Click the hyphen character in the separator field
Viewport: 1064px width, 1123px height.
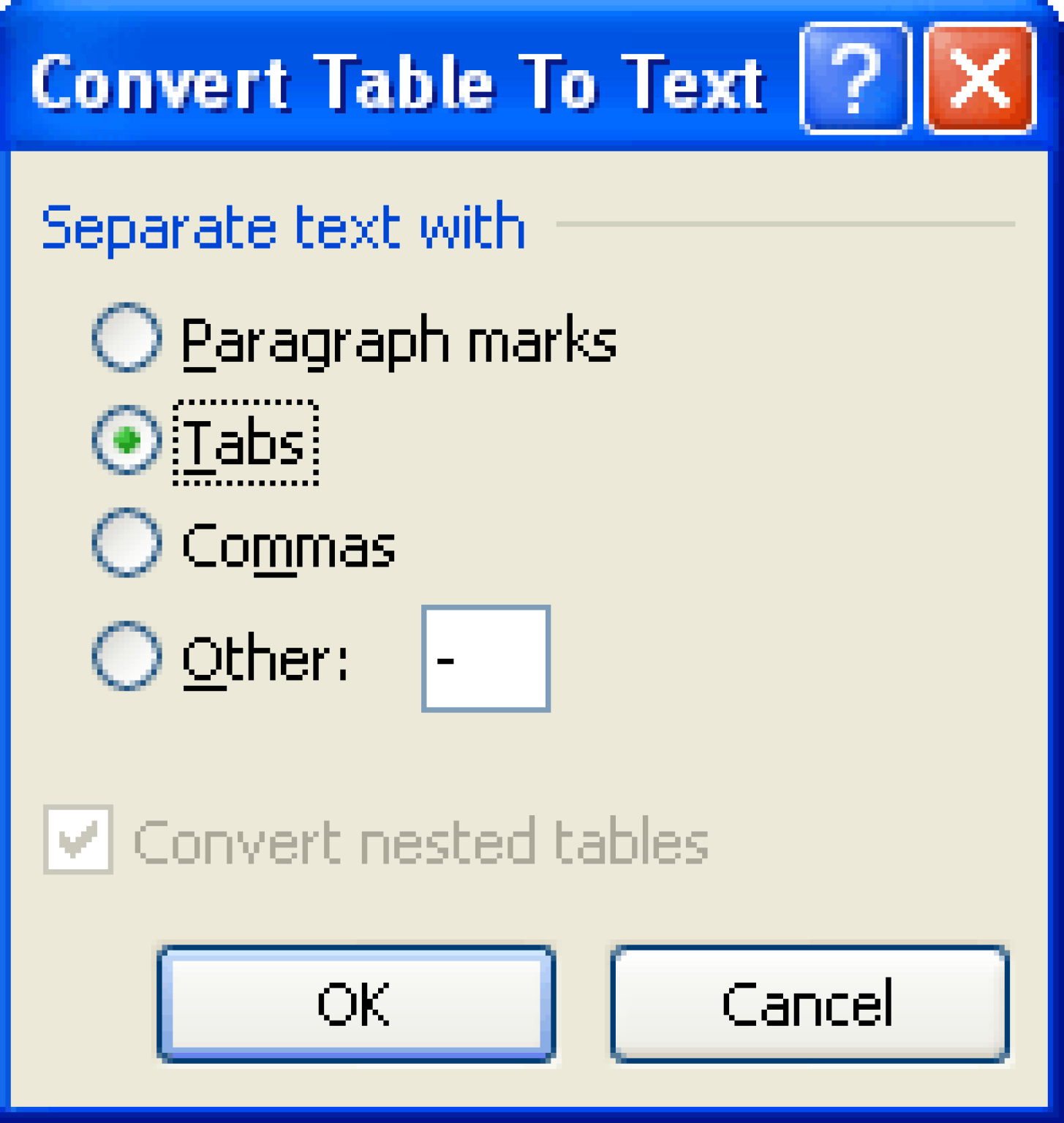[447, 658]
